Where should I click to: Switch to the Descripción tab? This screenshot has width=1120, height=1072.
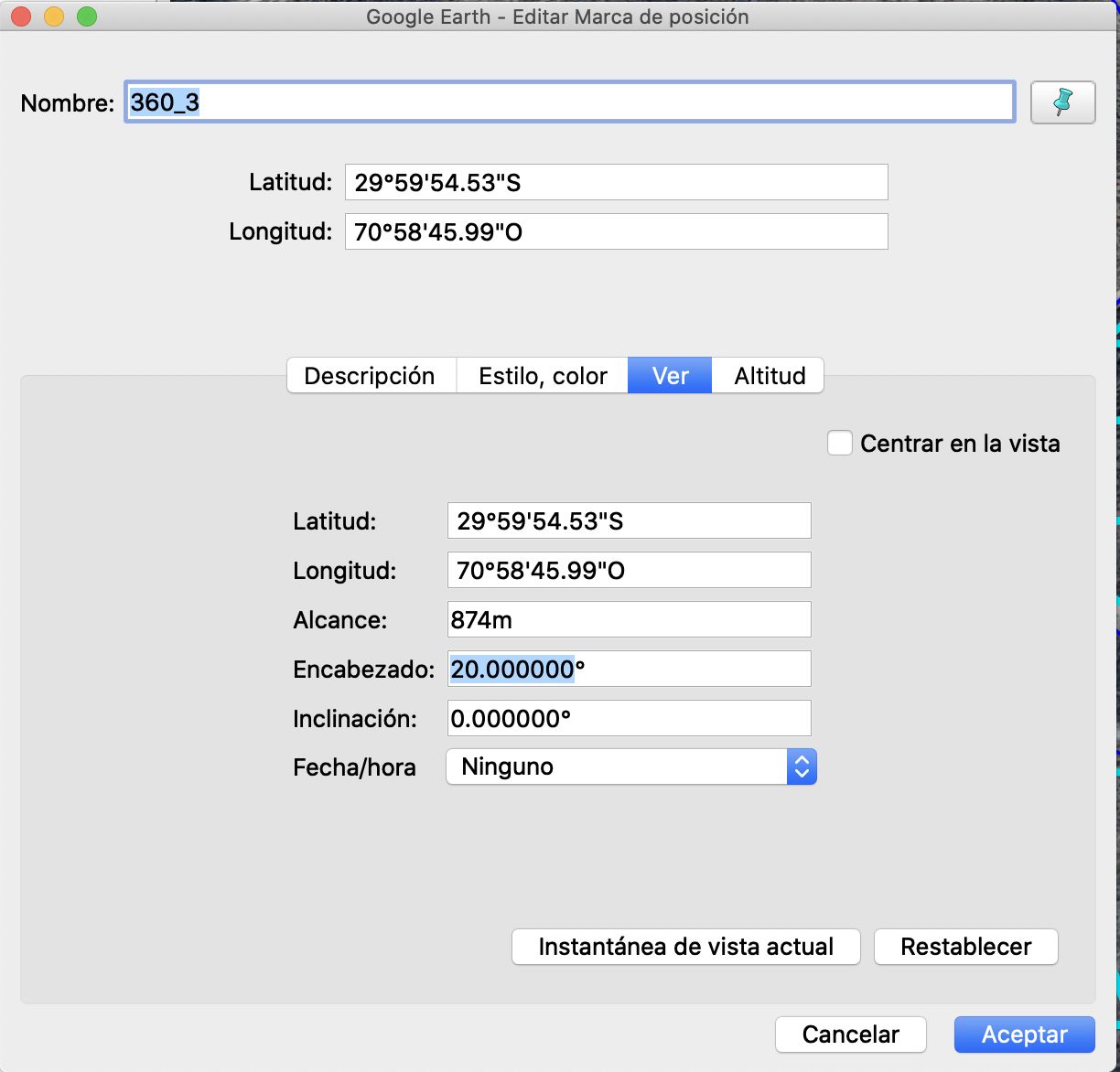pyautogui.click(x=370, y=376)
